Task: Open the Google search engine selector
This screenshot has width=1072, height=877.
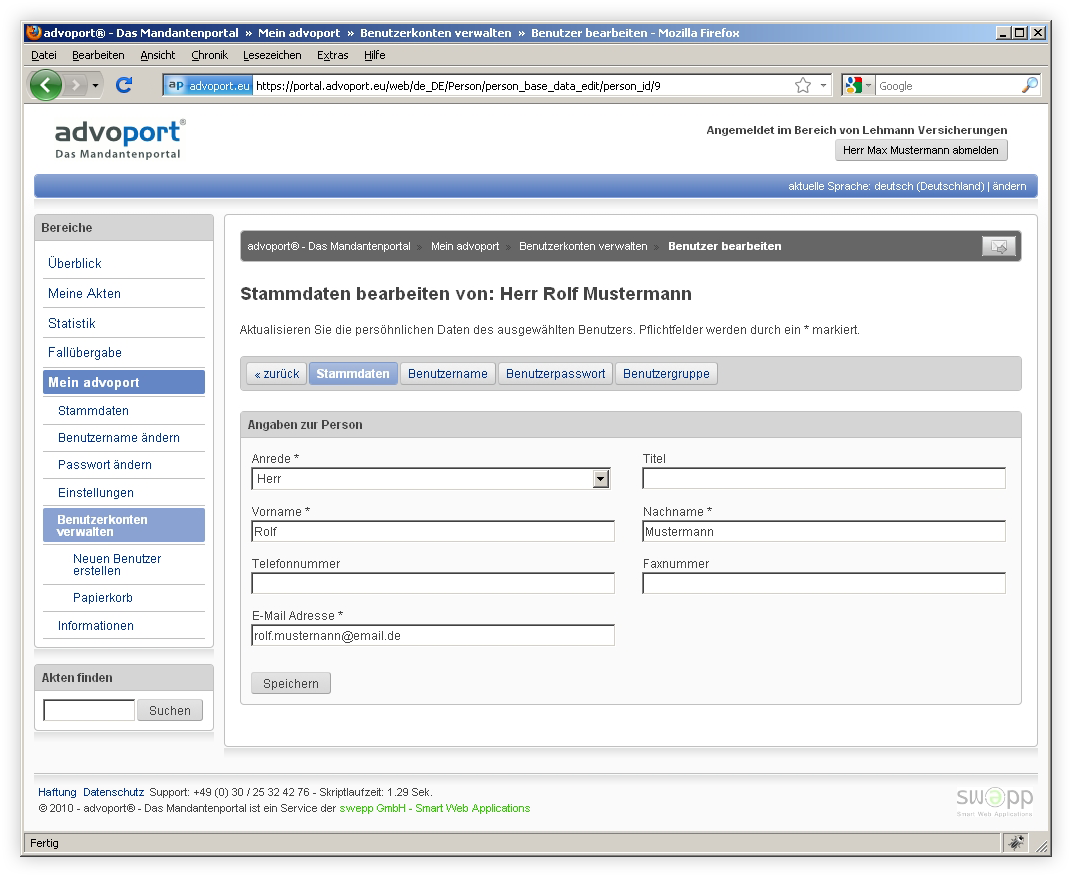Action: 858,85
